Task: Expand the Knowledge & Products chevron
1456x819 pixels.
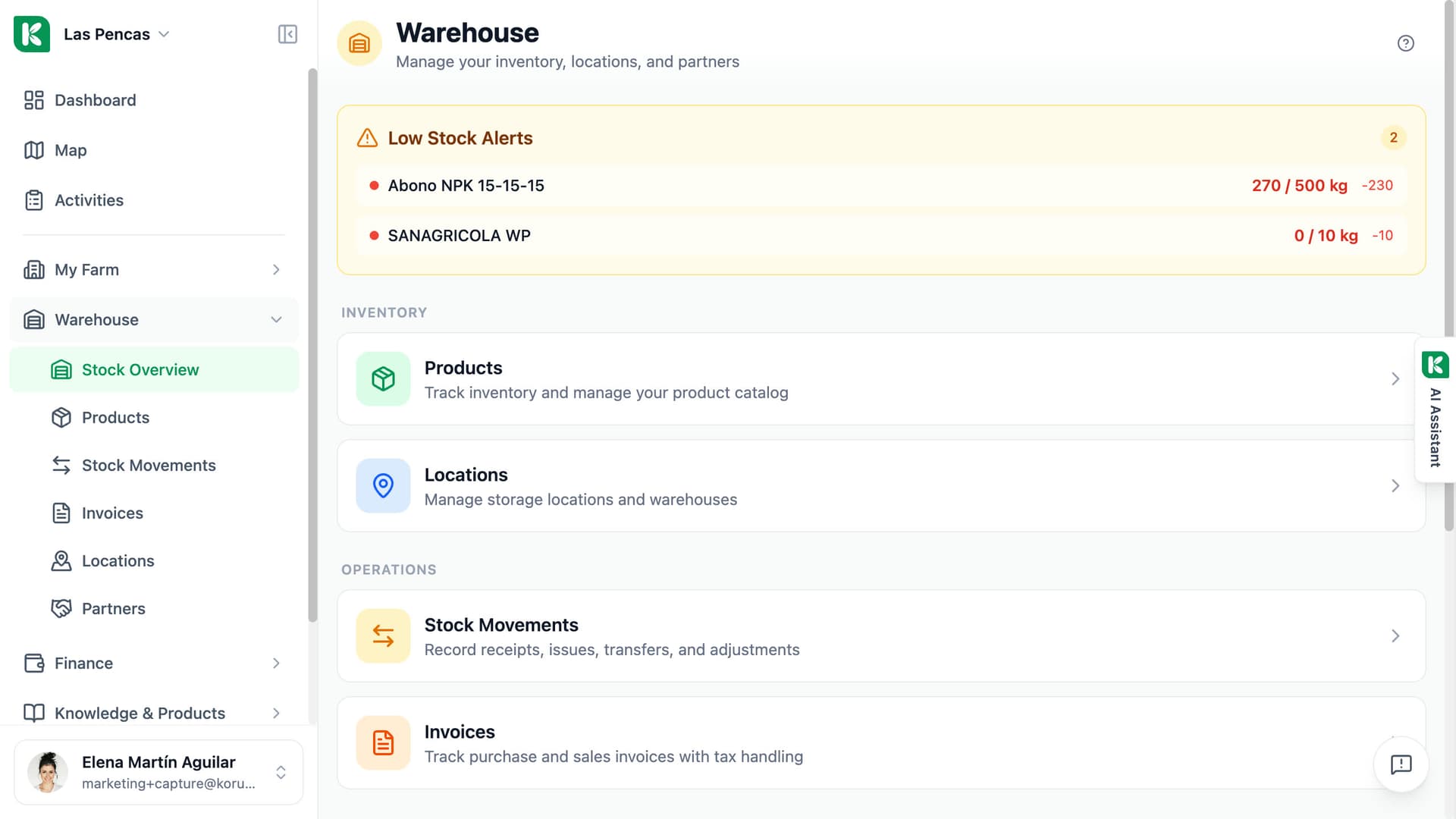Action: click(276, 714)
